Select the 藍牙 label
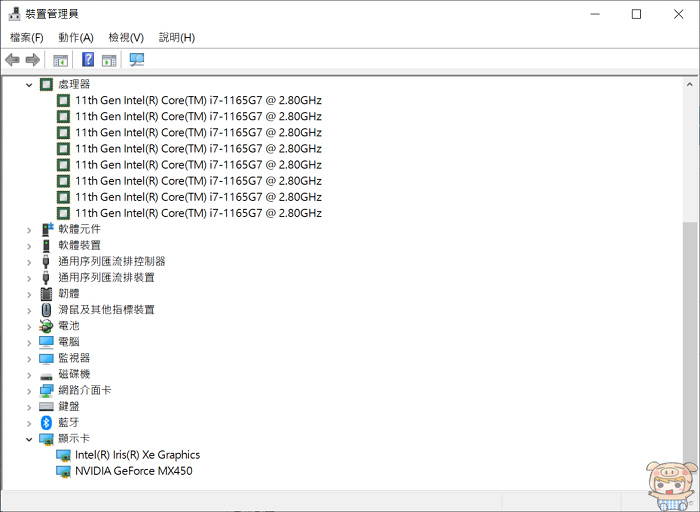Screen dimensions: 700x512 (69, 422)
